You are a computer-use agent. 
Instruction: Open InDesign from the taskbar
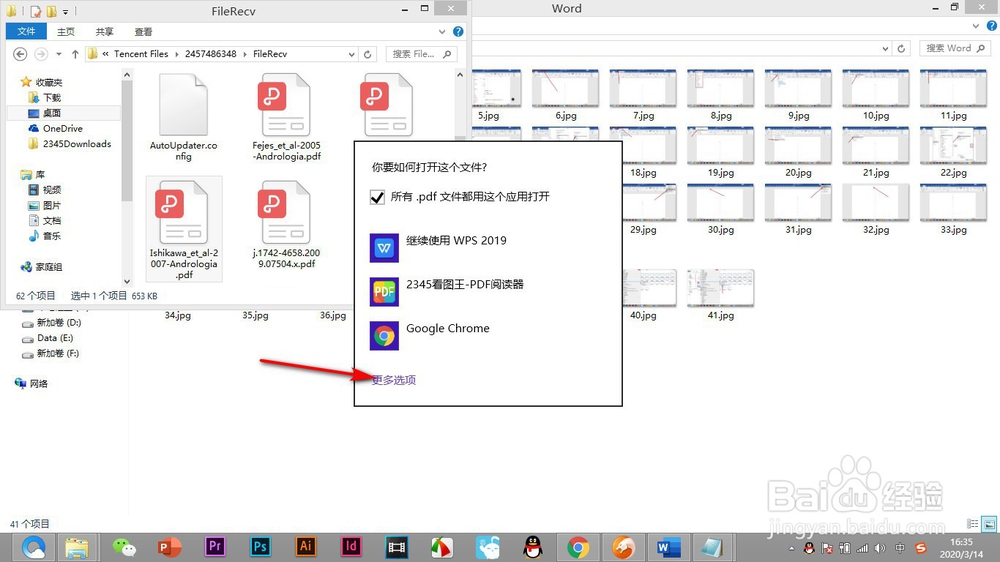click(x=351, y=547)
